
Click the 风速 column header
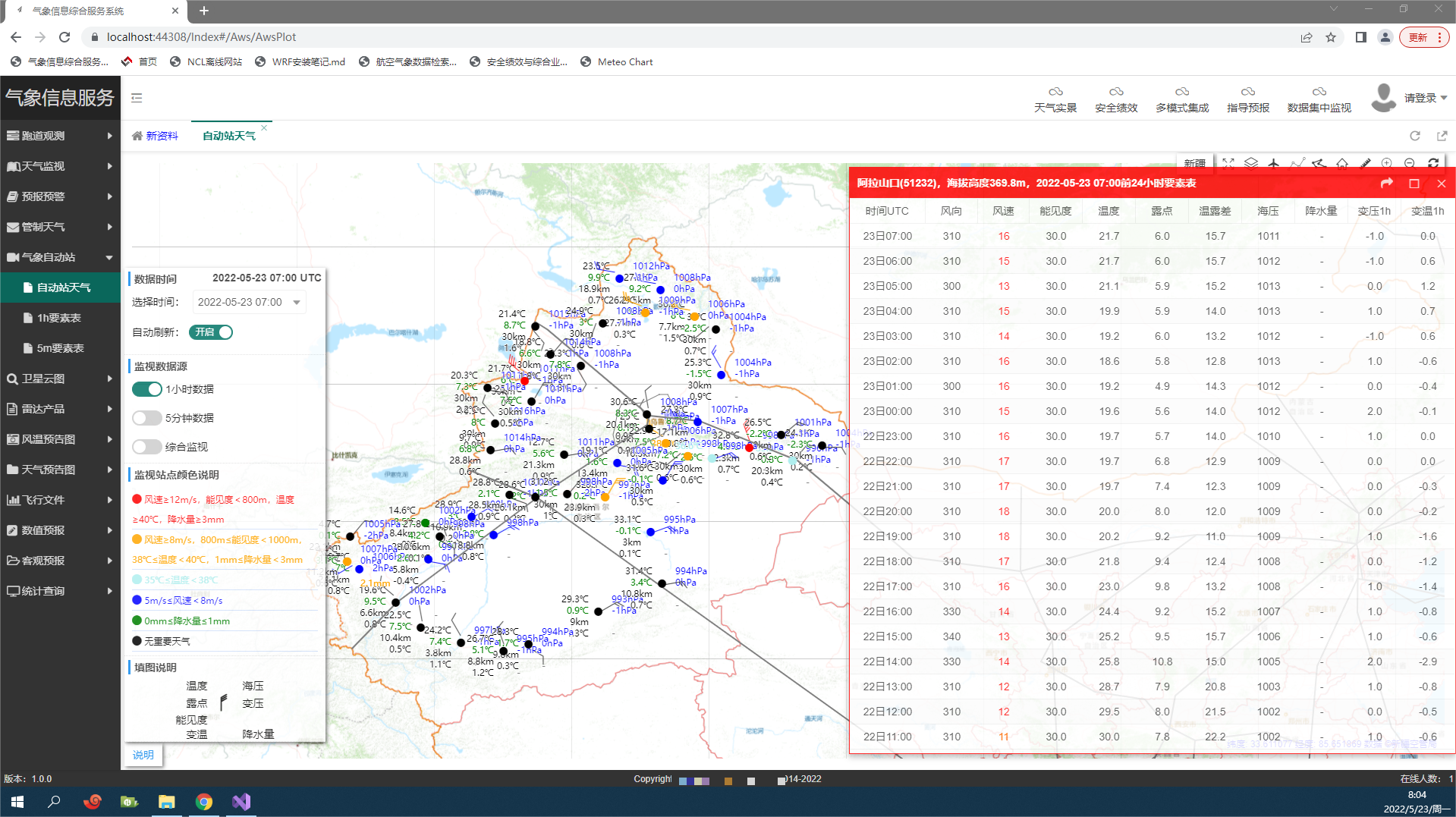(1004, 211)
